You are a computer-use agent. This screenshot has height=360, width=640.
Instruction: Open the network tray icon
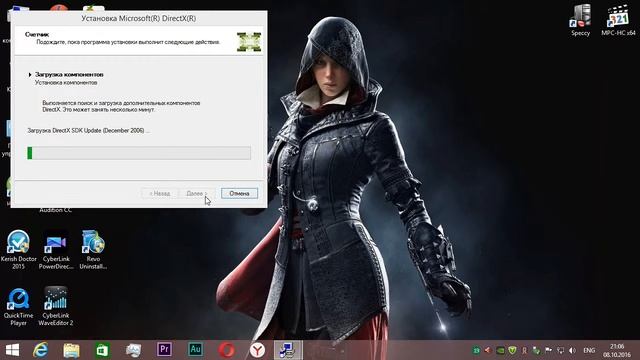pyautogui.click(x=561, y=350)
